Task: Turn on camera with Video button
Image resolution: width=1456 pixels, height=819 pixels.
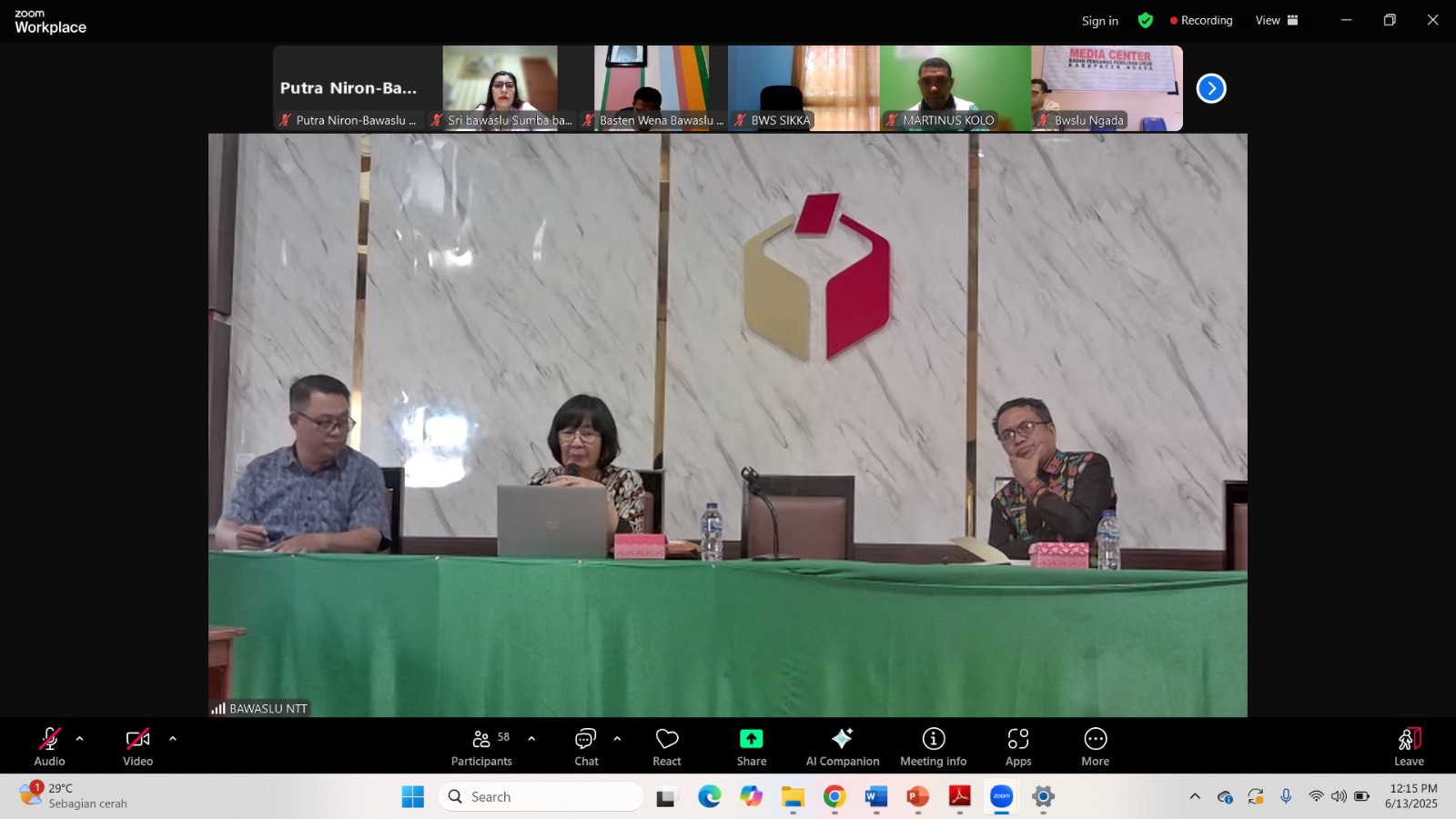Action: tap(137, 746)
